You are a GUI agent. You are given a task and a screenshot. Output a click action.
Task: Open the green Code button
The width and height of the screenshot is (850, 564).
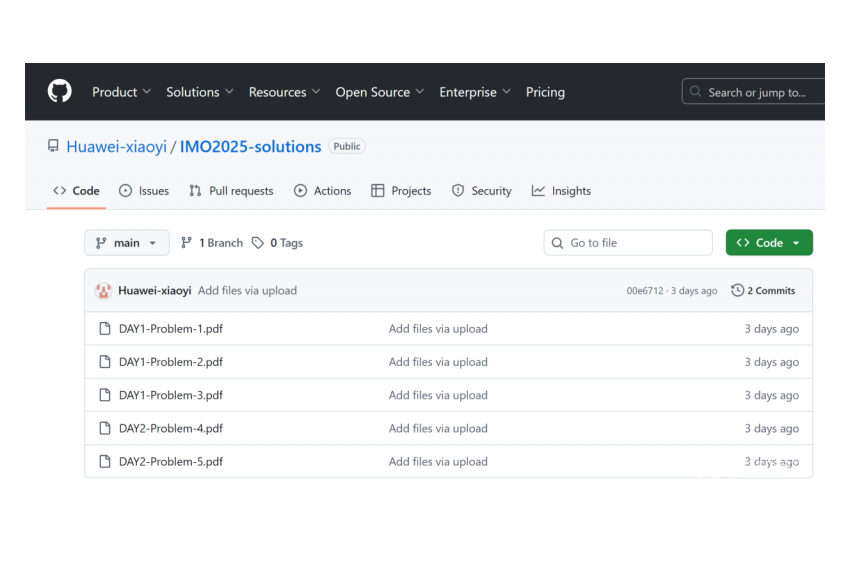pyautogui.click(x=769, y=242)
